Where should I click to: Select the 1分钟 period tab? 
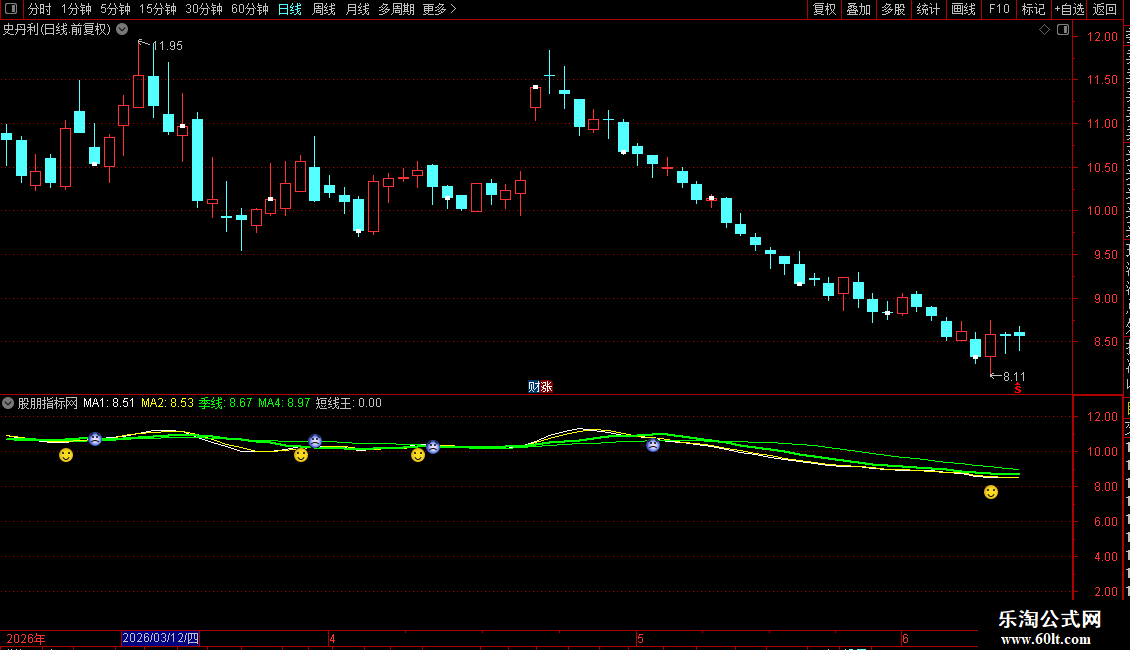coord(76,9)
